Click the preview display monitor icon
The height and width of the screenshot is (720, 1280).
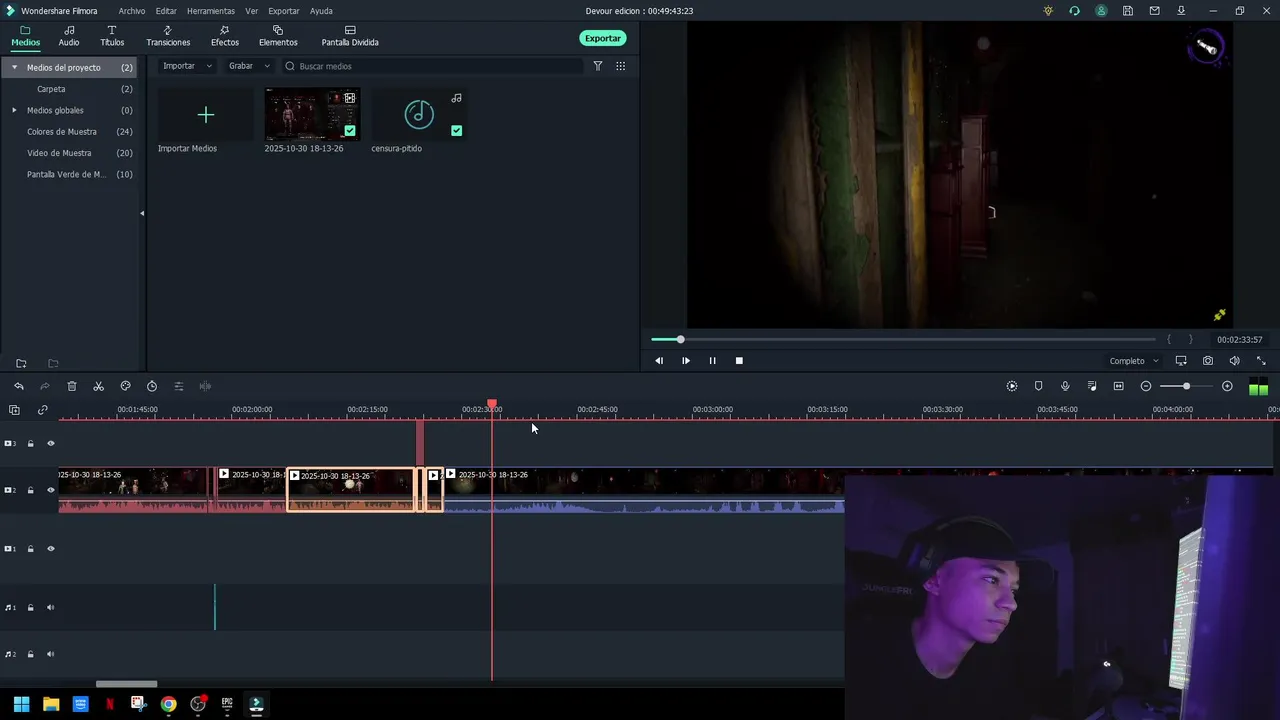click(1181, 361)
